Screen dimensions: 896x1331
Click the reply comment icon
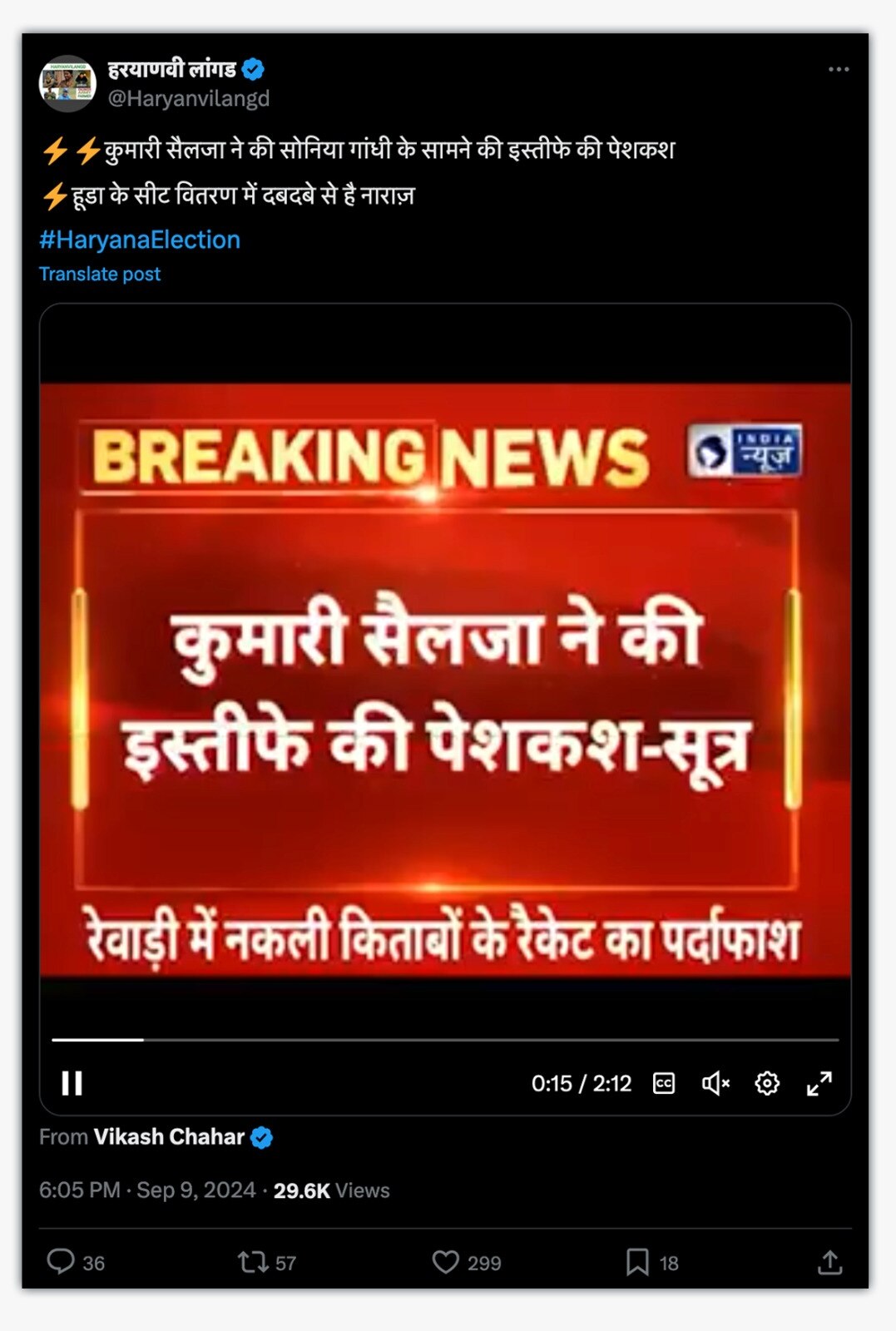(61, 1262)
